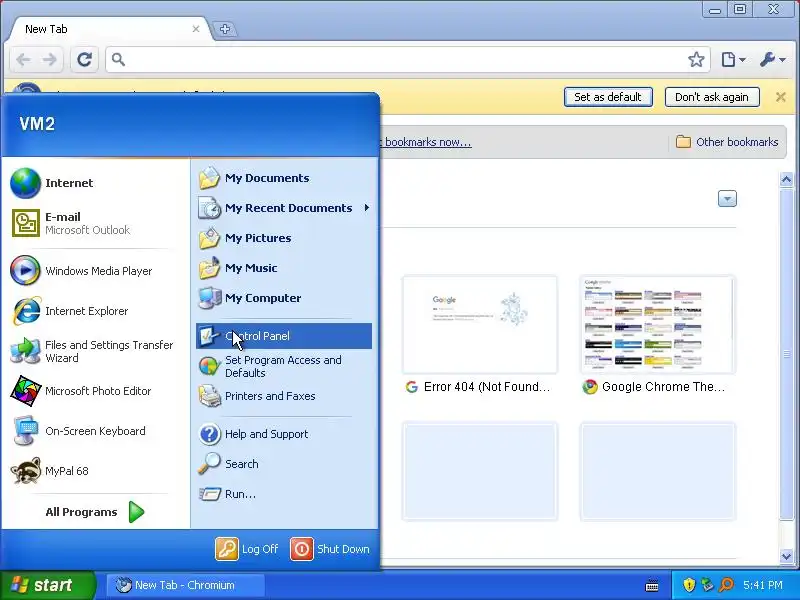Click the Log Off button
The image size is (800, 600).
tap(247, 549)
